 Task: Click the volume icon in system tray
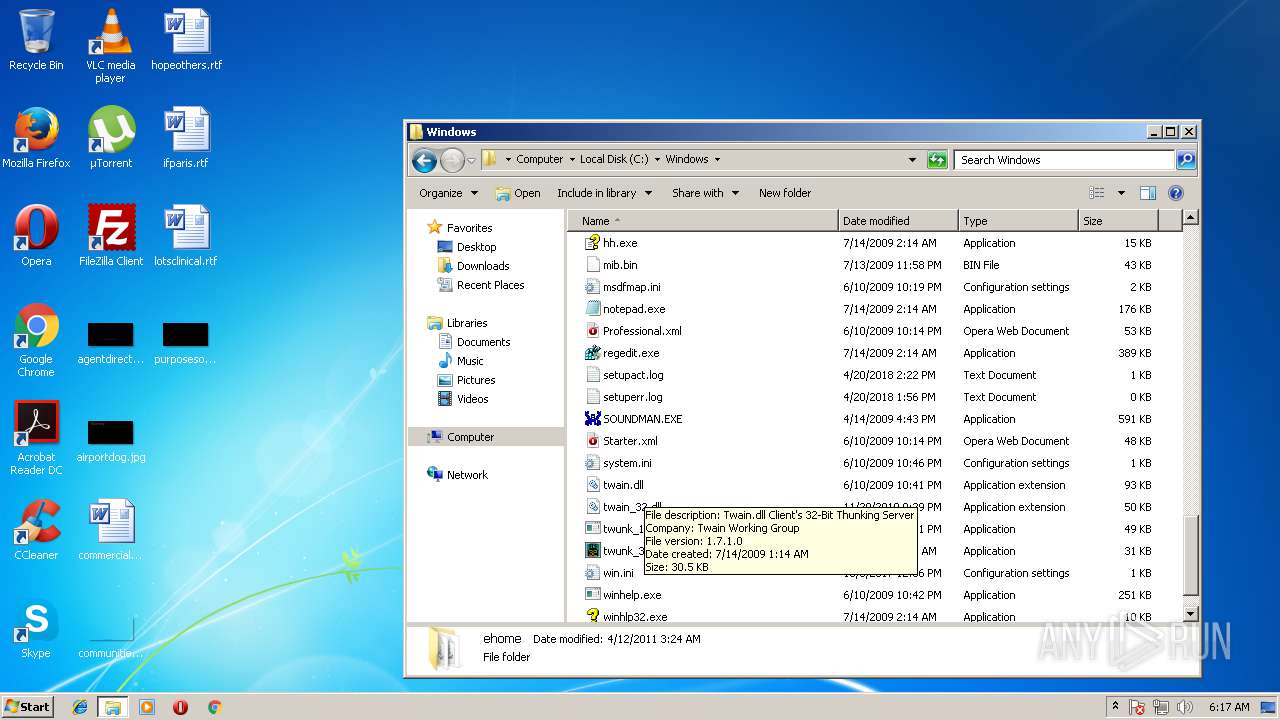1186,707
